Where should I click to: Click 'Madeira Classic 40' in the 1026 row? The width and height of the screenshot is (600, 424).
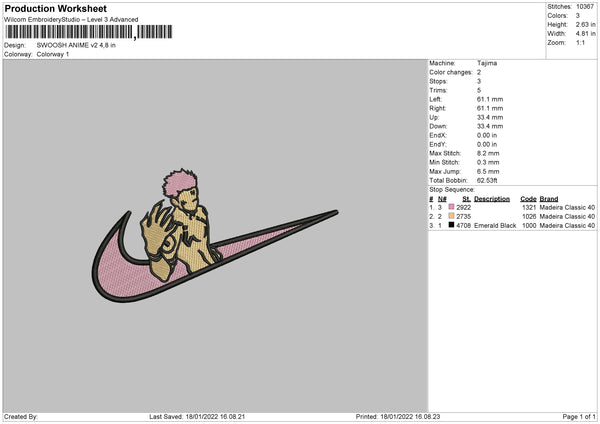pos(567,217)
